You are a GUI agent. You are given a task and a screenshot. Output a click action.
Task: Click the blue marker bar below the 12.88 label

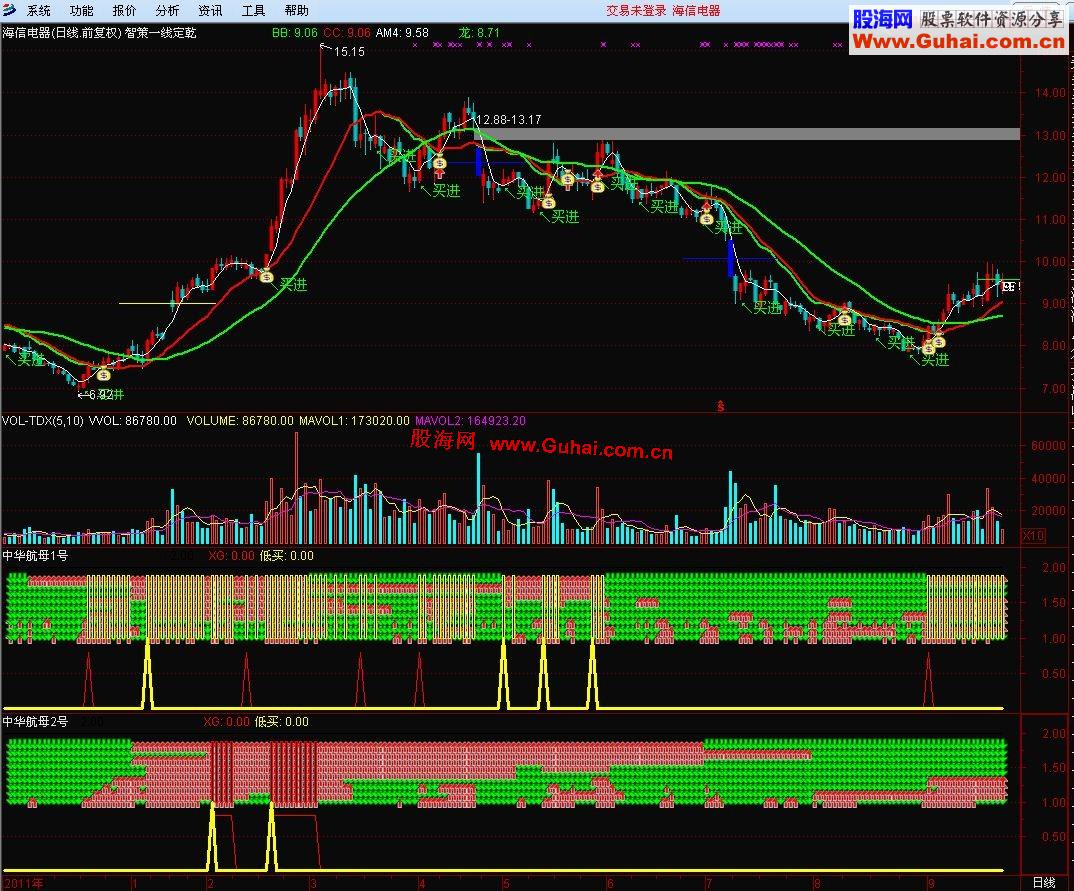478,162
